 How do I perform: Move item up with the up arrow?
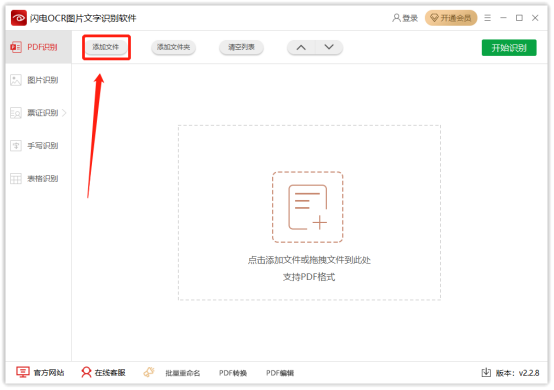301,47
